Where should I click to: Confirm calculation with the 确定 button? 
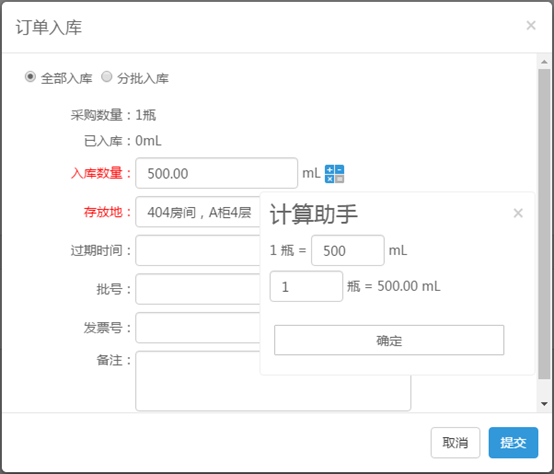[389, 340]
